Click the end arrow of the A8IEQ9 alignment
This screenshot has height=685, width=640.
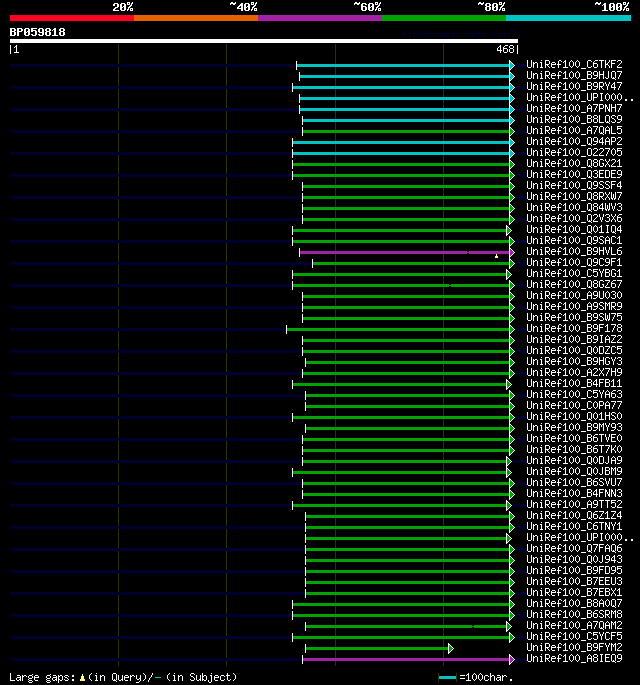[x=512, y=660]
